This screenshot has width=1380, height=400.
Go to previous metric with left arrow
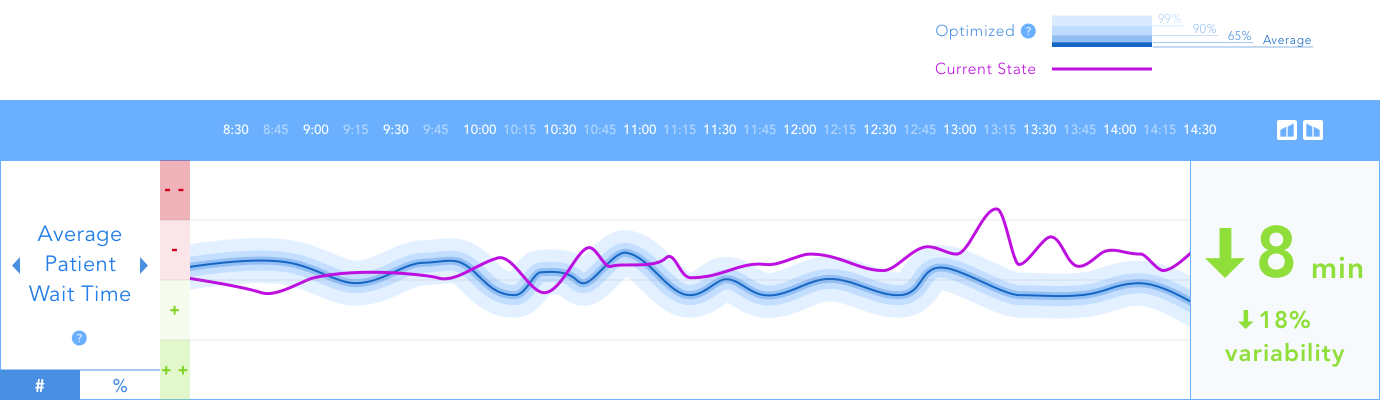[x=16, y=265]
